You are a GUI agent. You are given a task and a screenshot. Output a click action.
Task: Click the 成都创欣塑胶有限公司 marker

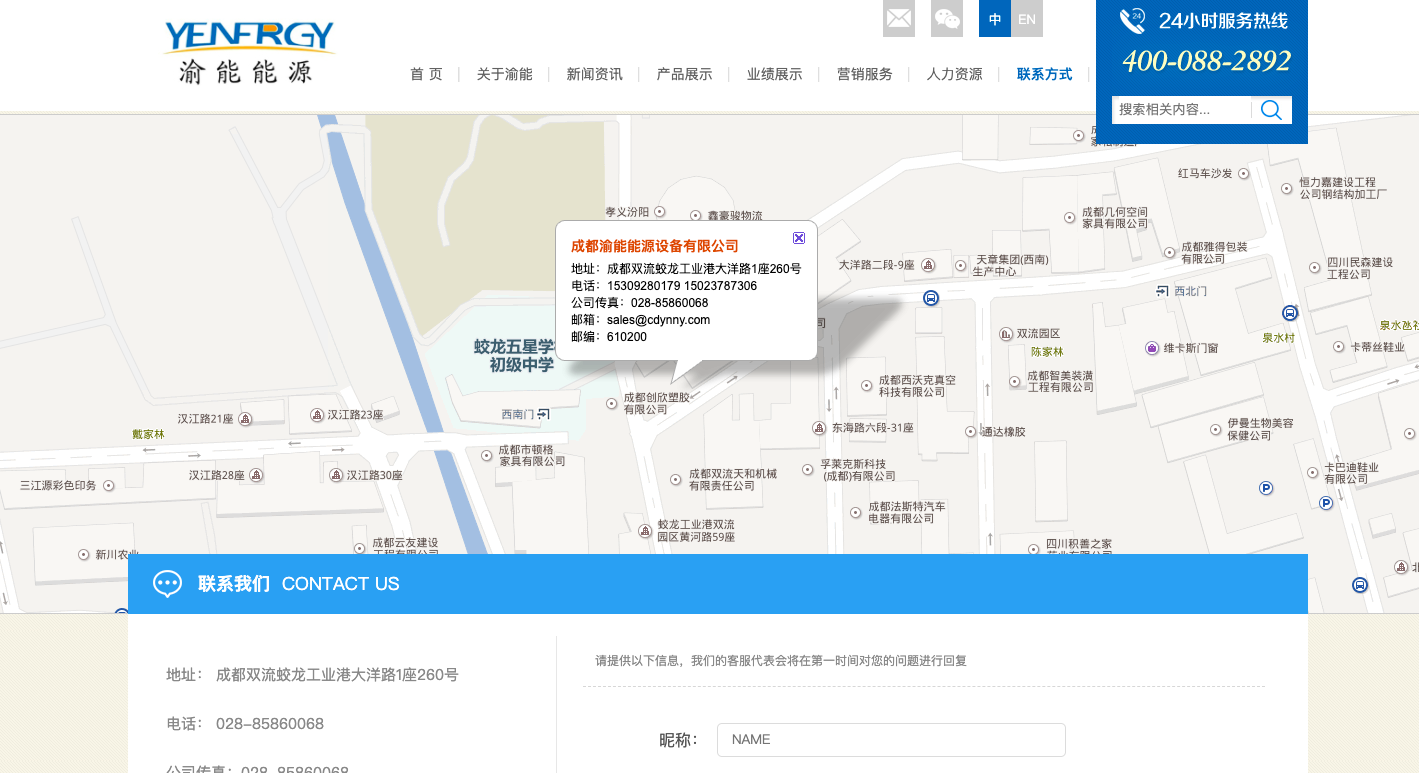613,403
